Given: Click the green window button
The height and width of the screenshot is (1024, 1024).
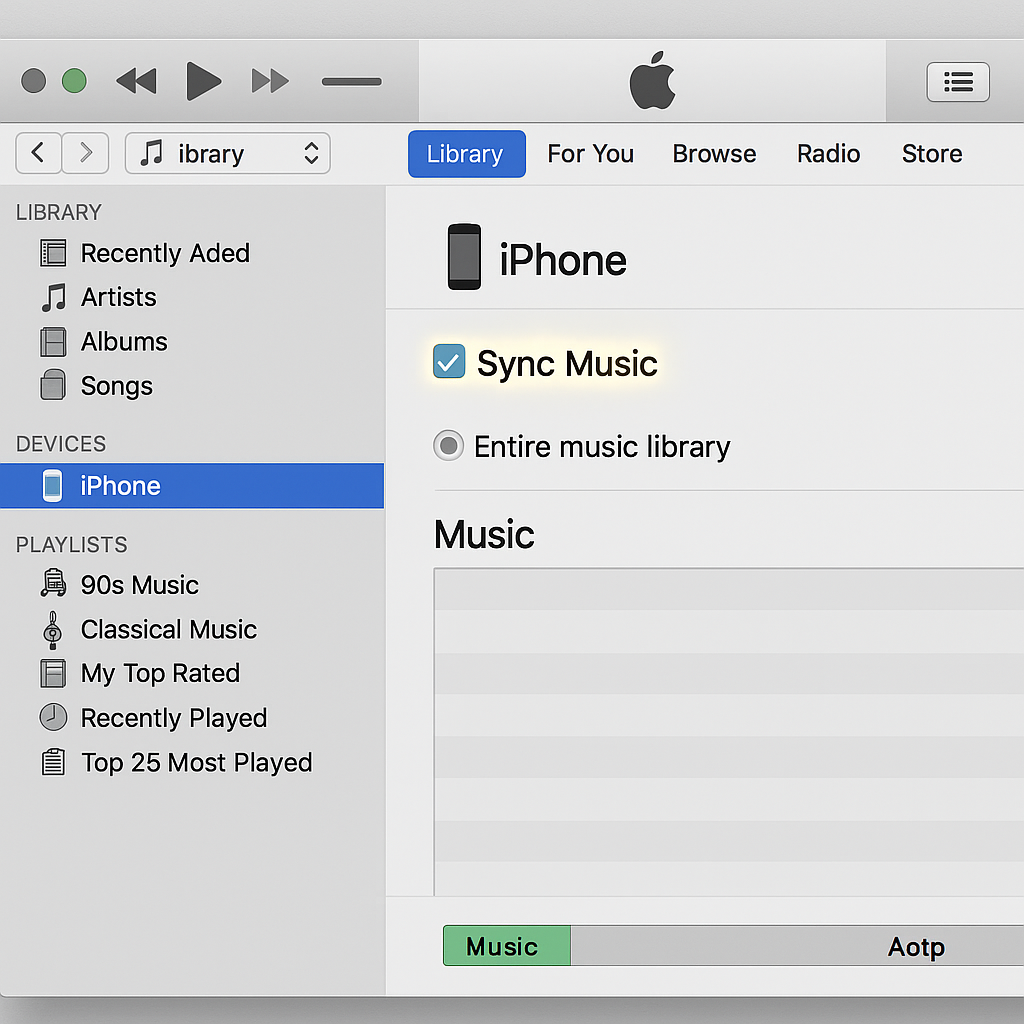Looking at the screenshot, I should pos(74,81).
